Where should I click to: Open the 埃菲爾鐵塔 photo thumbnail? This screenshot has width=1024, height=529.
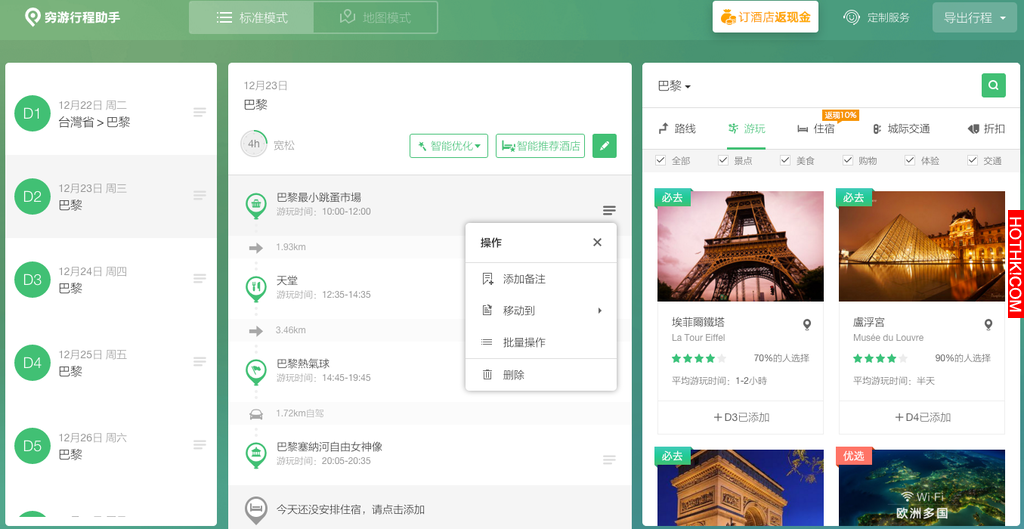(741, 246)
